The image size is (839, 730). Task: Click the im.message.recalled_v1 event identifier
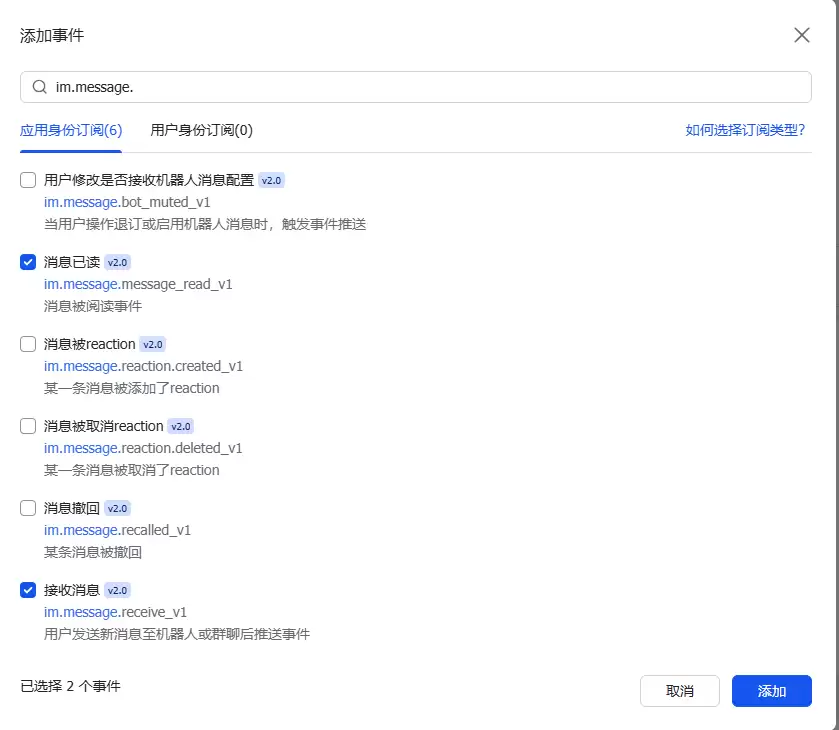coord(118,530)
